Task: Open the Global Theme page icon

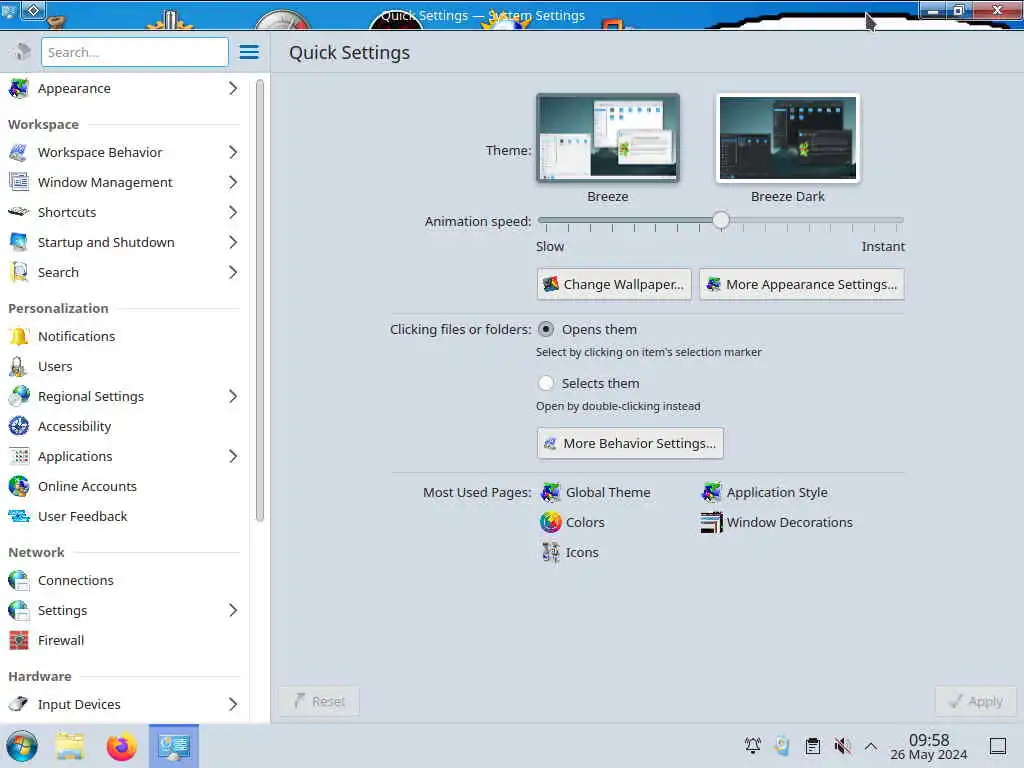Action: [551, 492]
